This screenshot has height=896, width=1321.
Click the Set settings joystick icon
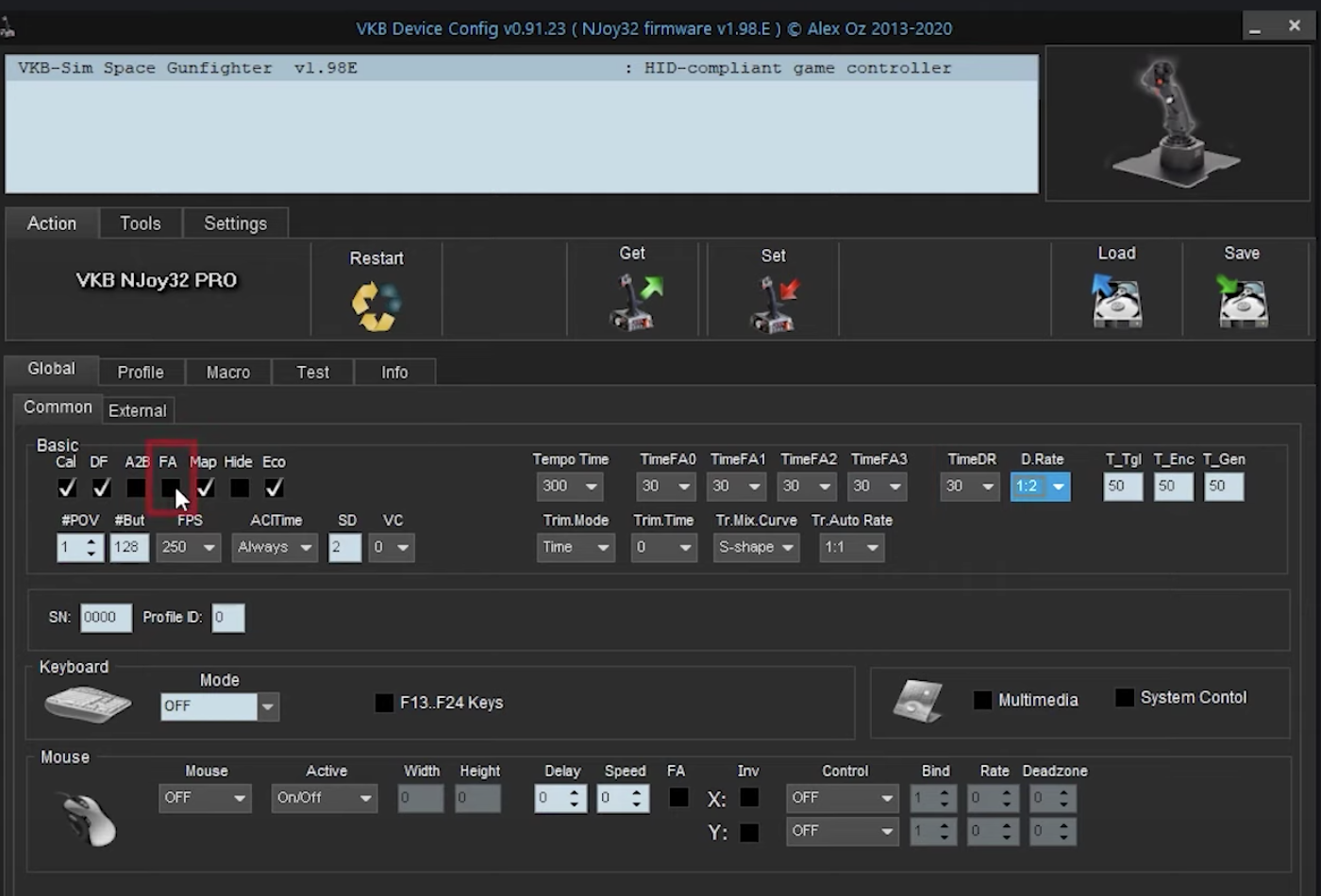coord(774,305)
